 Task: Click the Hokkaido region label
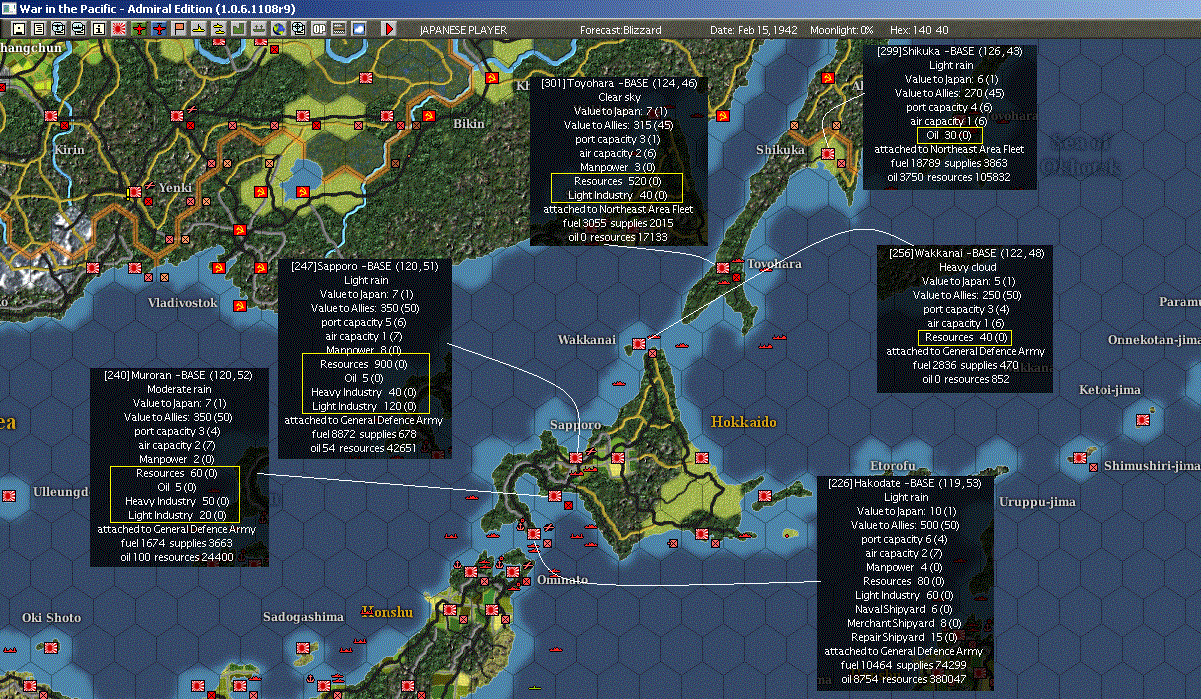coord(744,422)
